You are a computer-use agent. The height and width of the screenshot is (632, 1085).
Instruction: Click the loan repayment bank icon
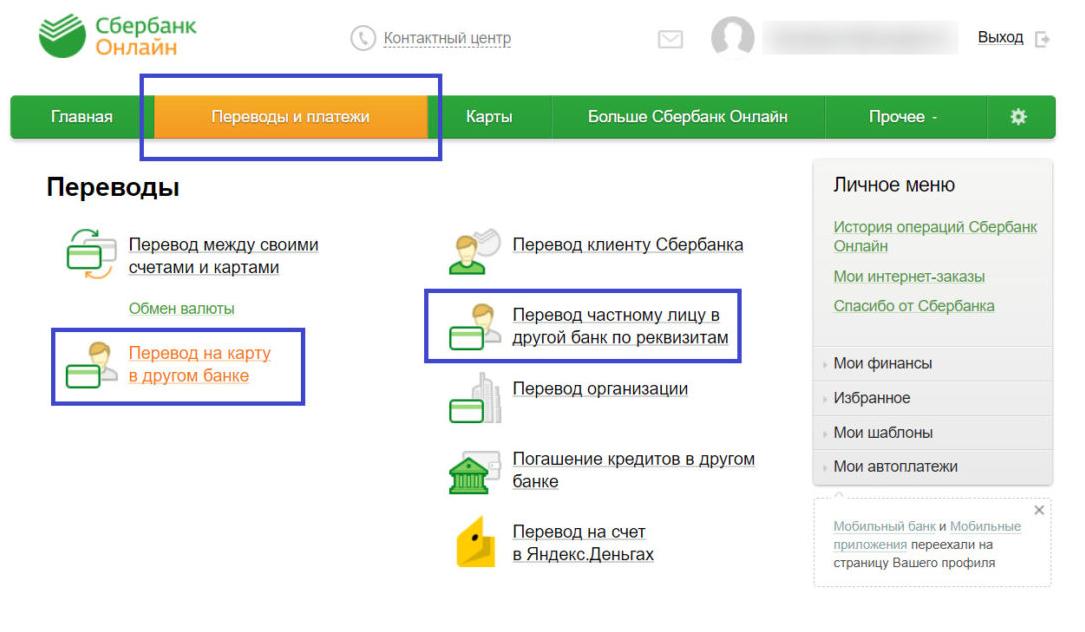474,472
